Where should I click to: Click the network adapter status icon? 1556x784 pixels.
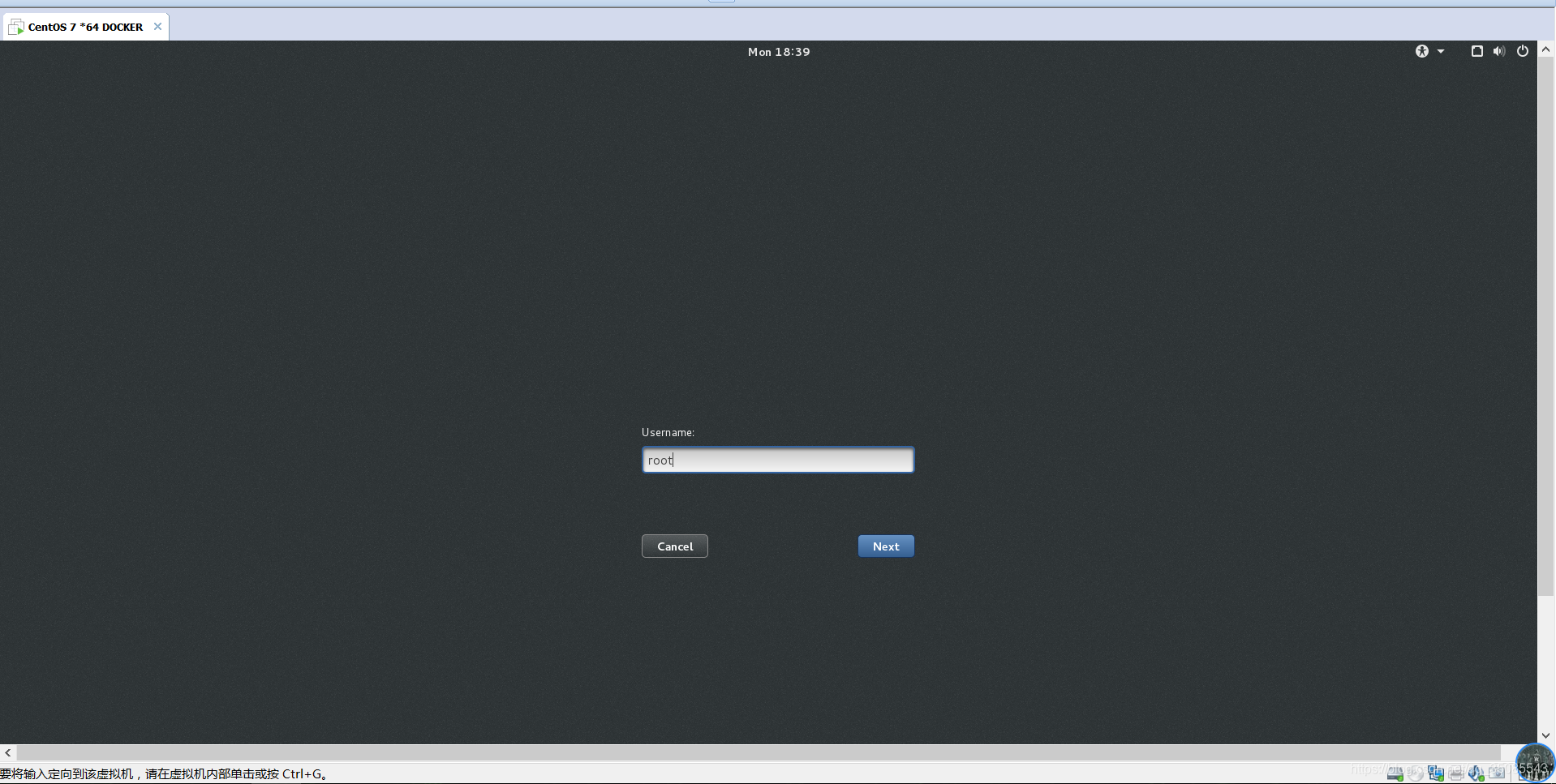pyautogui.click(x=1436, y=773)
